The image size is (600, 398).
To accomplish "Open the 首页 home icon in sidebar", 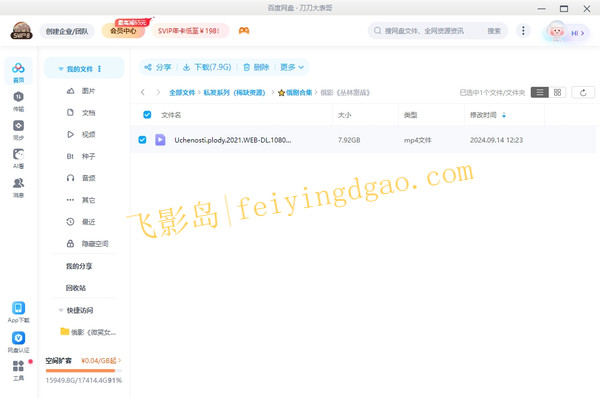I will 18,72.
